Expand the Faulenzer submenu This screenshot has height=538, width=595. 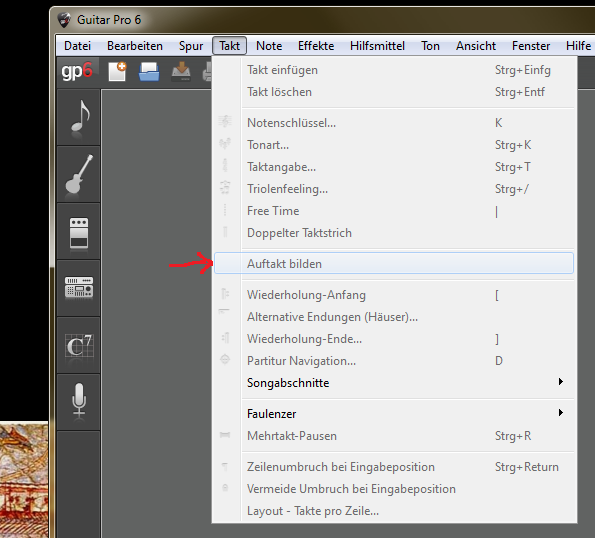pyautogui.click(x=394, y=414)
